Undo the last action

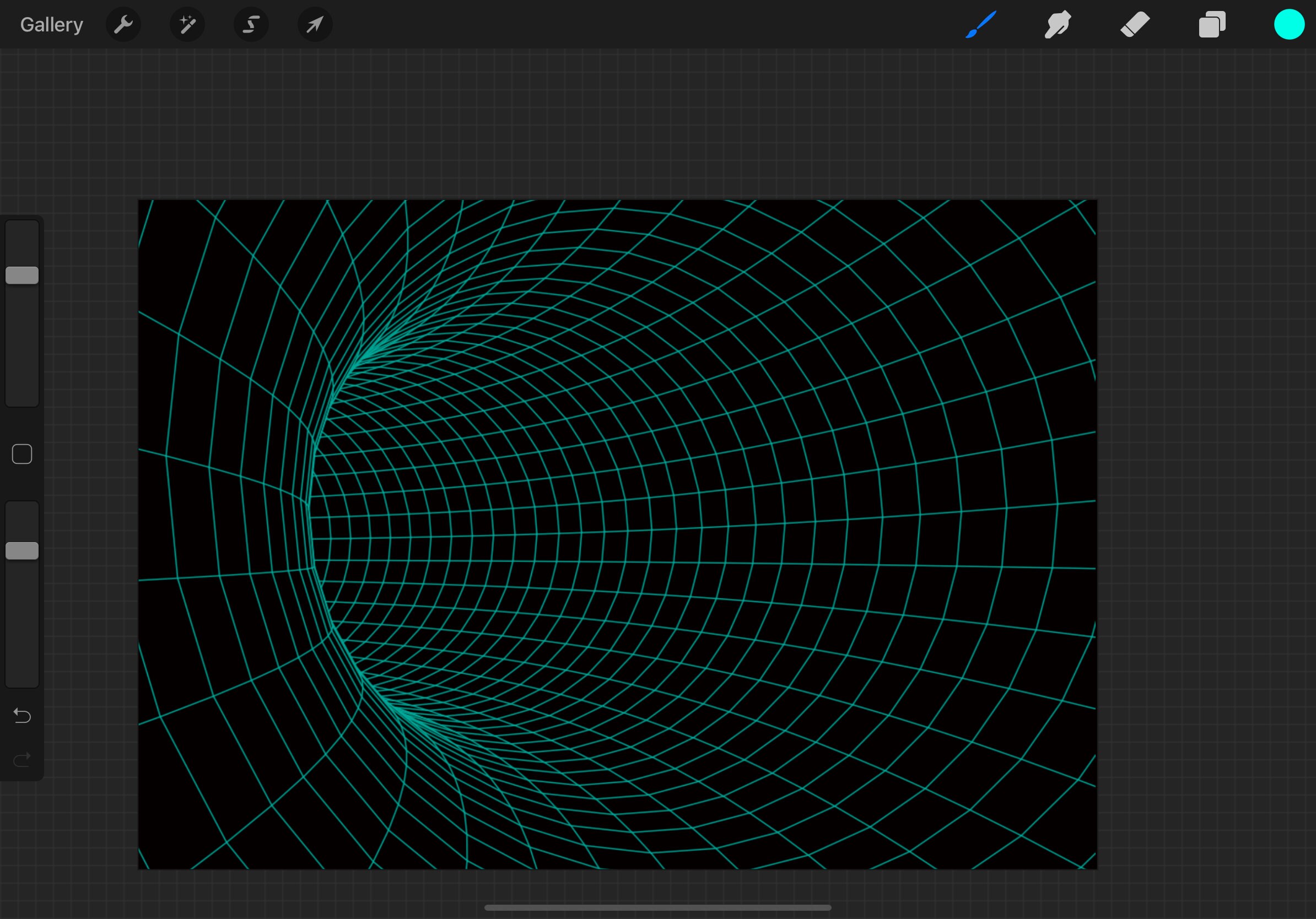22,715
